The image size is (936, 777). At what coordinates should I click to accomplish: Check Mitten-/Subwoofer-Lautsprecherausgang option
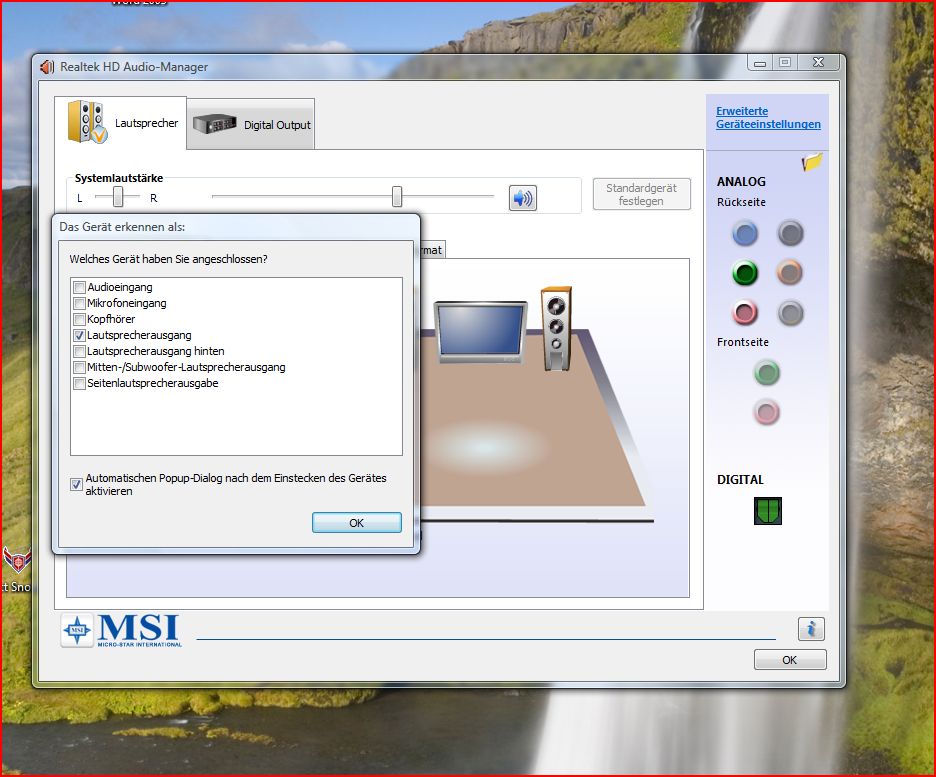[79, 367]
